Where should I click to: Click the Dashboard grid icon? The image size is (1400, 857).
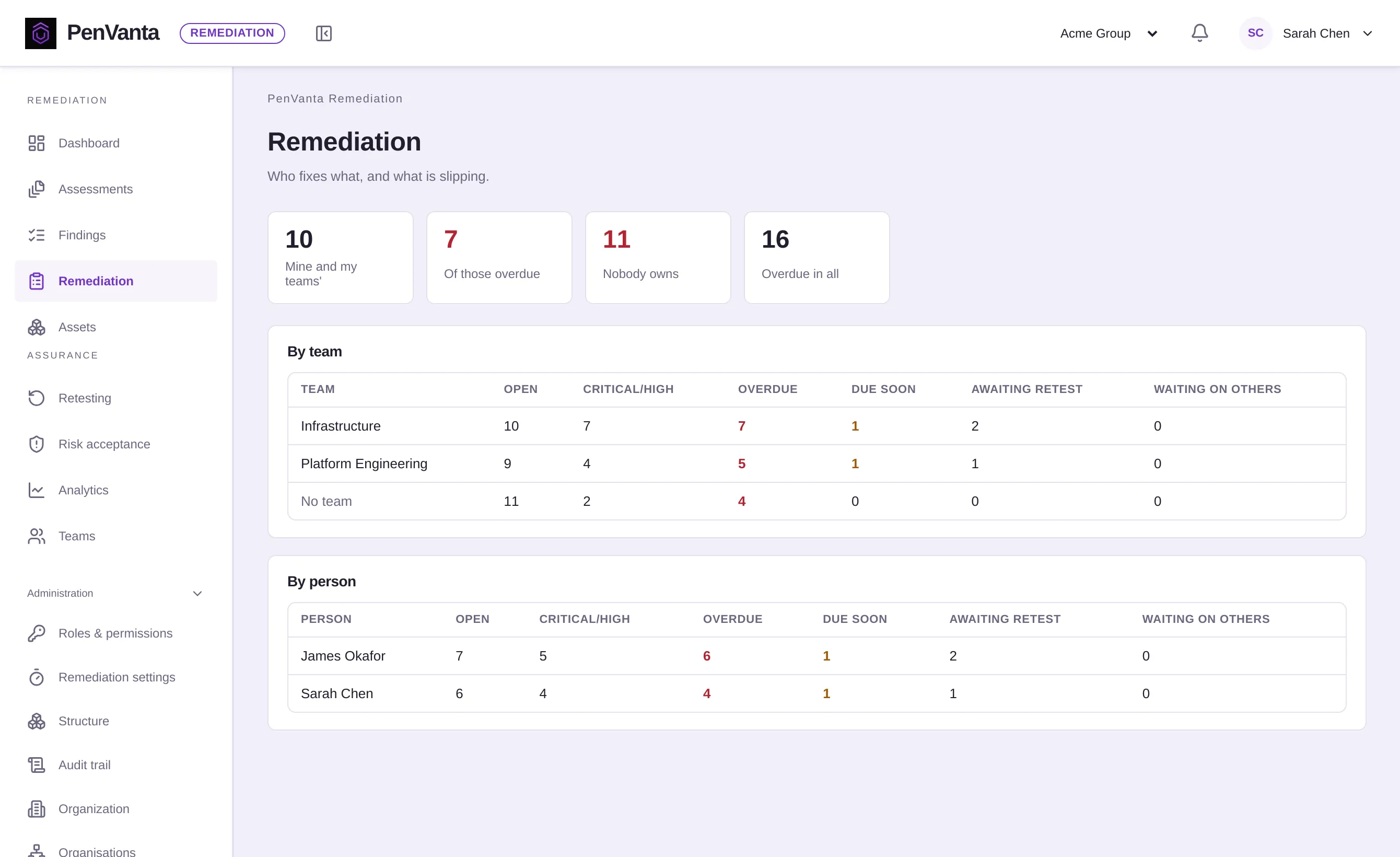coord(37,143)
